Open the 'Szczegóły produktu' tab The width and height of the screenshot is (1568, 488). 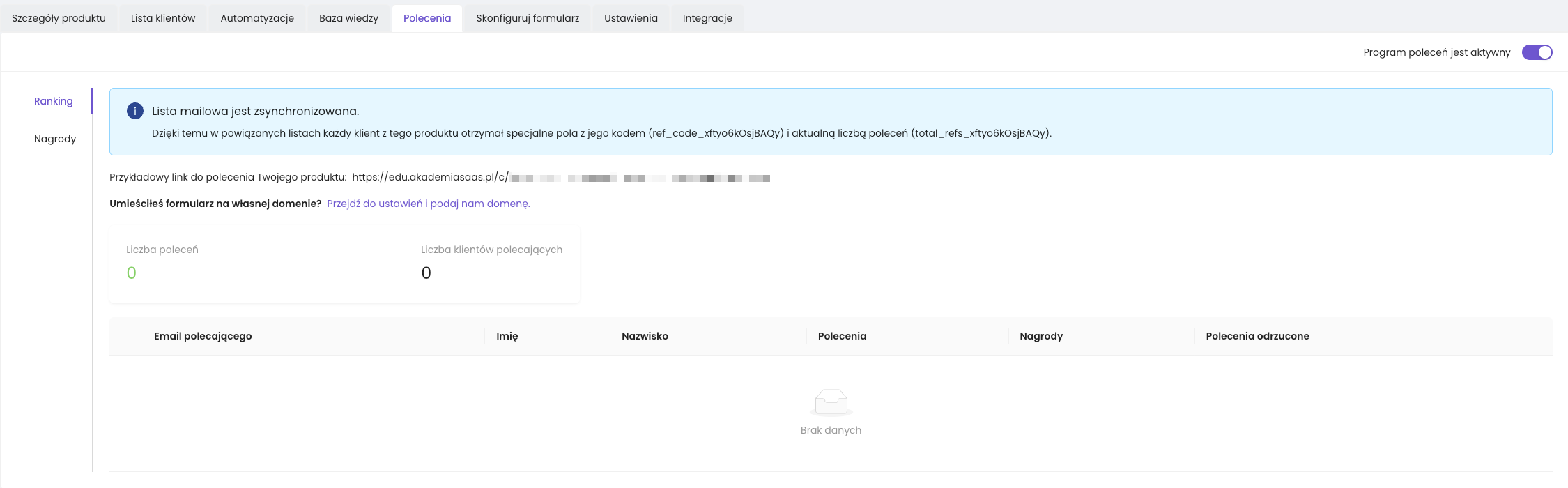tap(59, 18)
